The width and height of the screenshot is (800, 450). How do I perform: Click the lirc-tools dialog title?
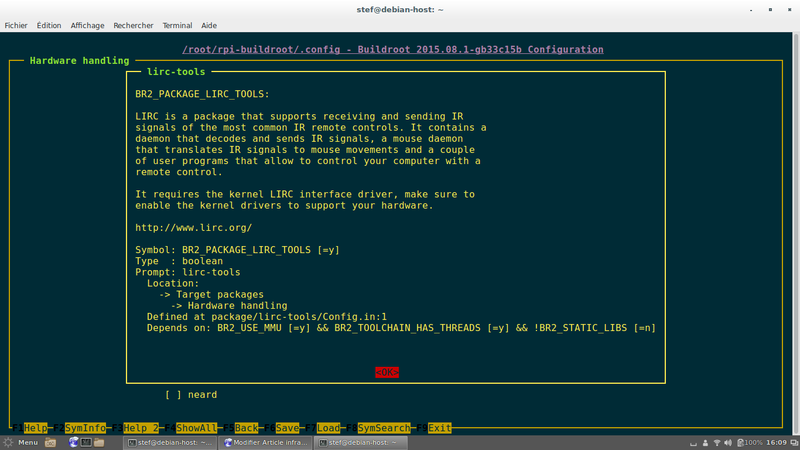tap(176, 72)
